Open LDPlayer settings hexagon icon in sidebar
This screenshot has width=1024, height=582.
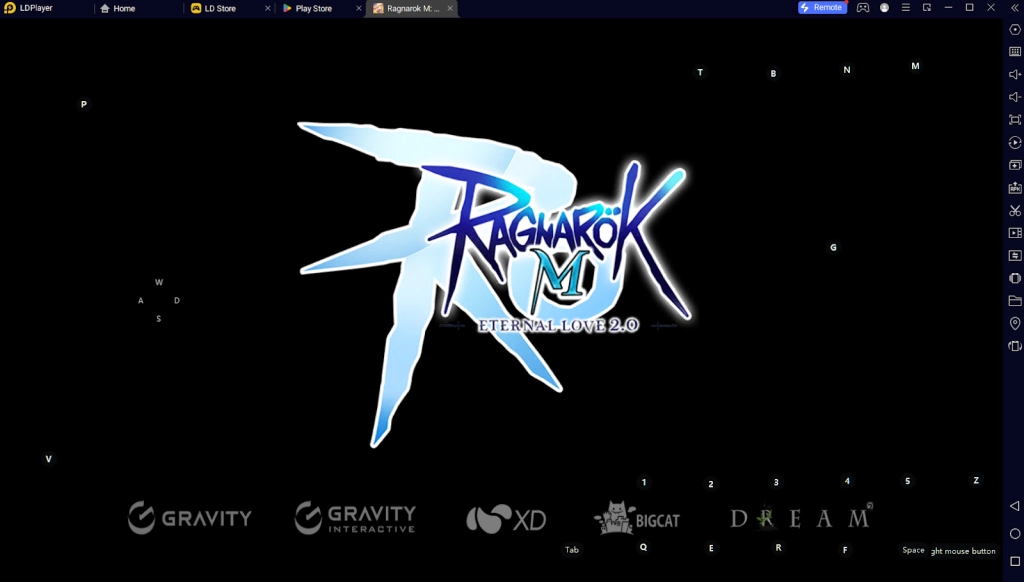(x=1015, y=30)
